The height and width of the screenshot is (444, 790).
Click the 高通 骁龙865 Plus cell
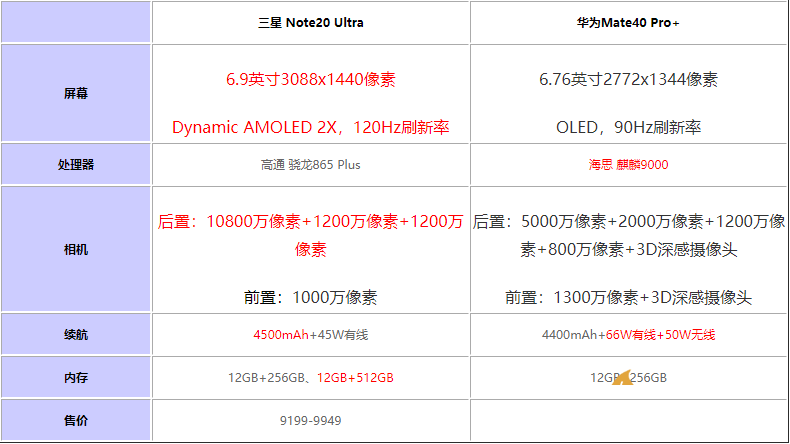coord(310,165)
